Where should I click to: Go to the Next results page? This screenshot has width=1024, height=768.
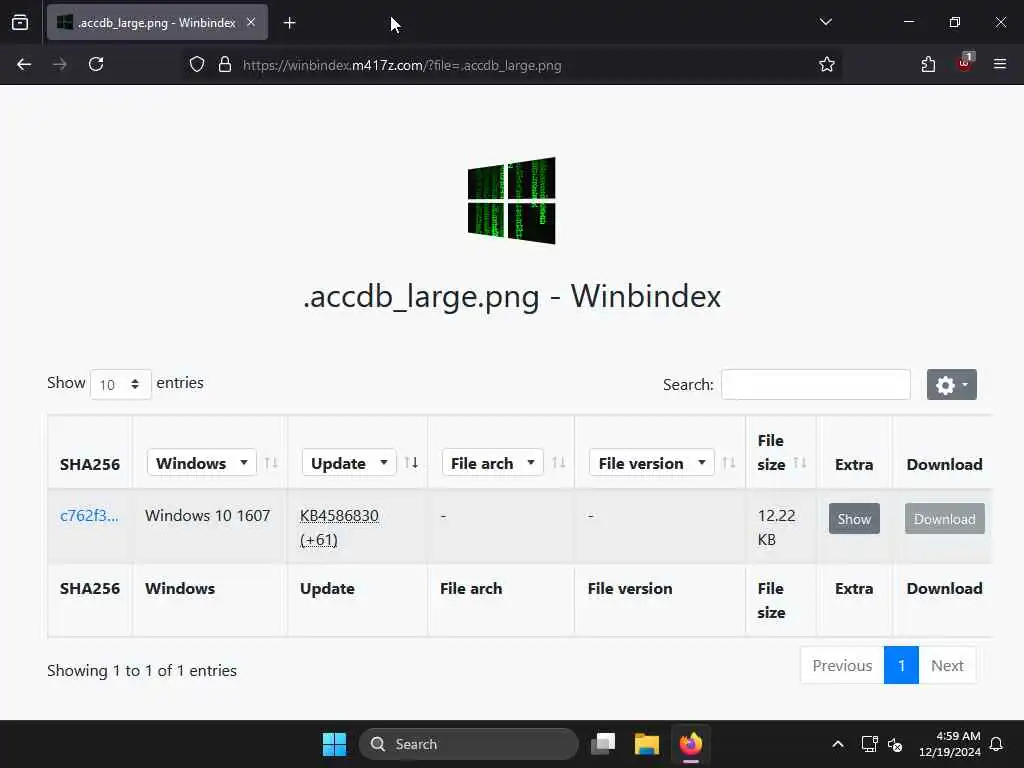click(x=947, y=665)
